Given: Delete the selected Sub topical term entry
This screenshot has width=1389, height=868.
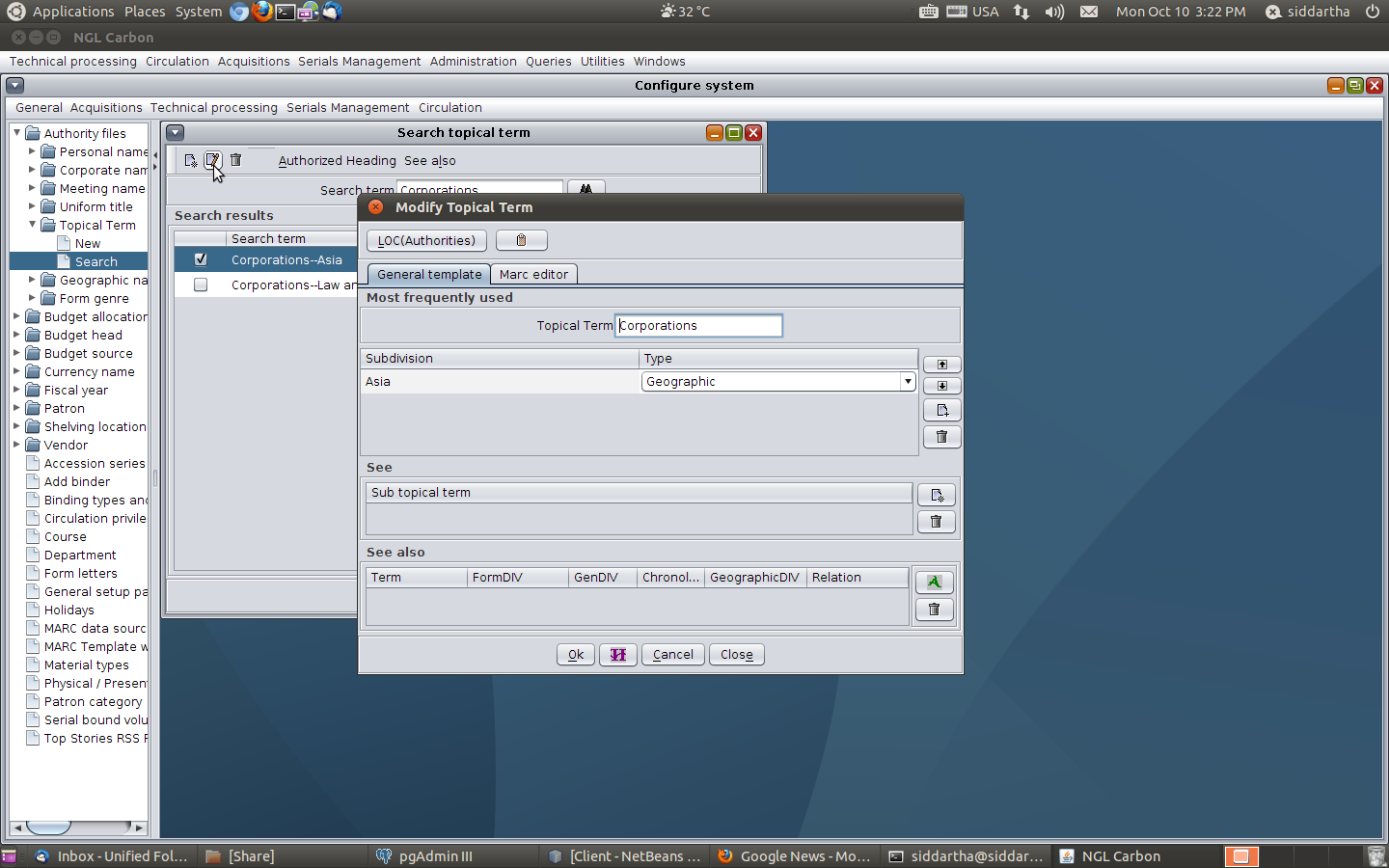Looking at the screenshot, I should pos(936,522).
